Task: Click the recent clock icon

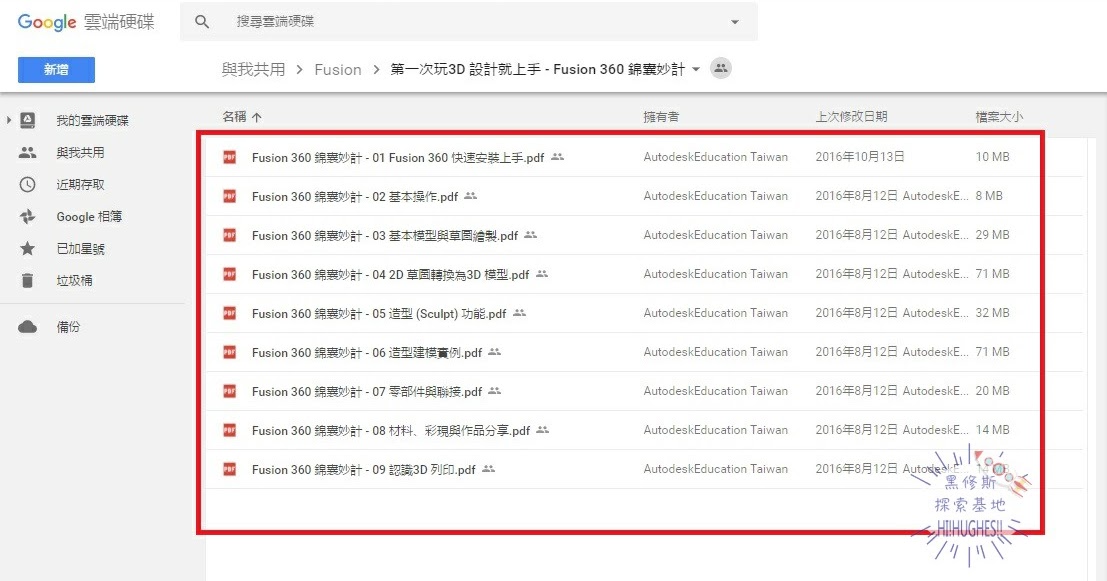Action: point(27,184)
